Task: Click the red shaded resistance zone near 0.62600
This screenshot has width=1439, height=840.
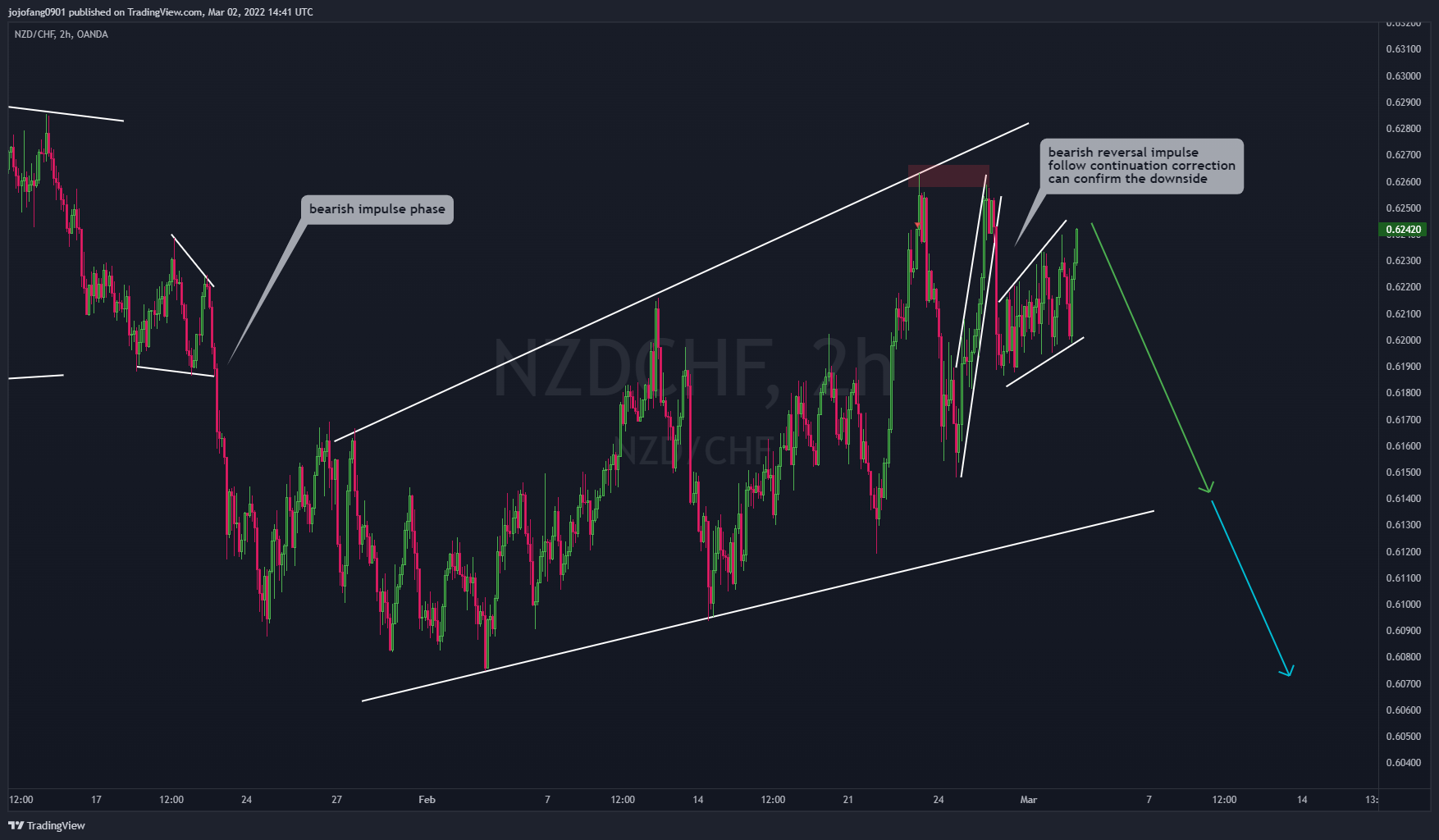Action: [948, 176]
